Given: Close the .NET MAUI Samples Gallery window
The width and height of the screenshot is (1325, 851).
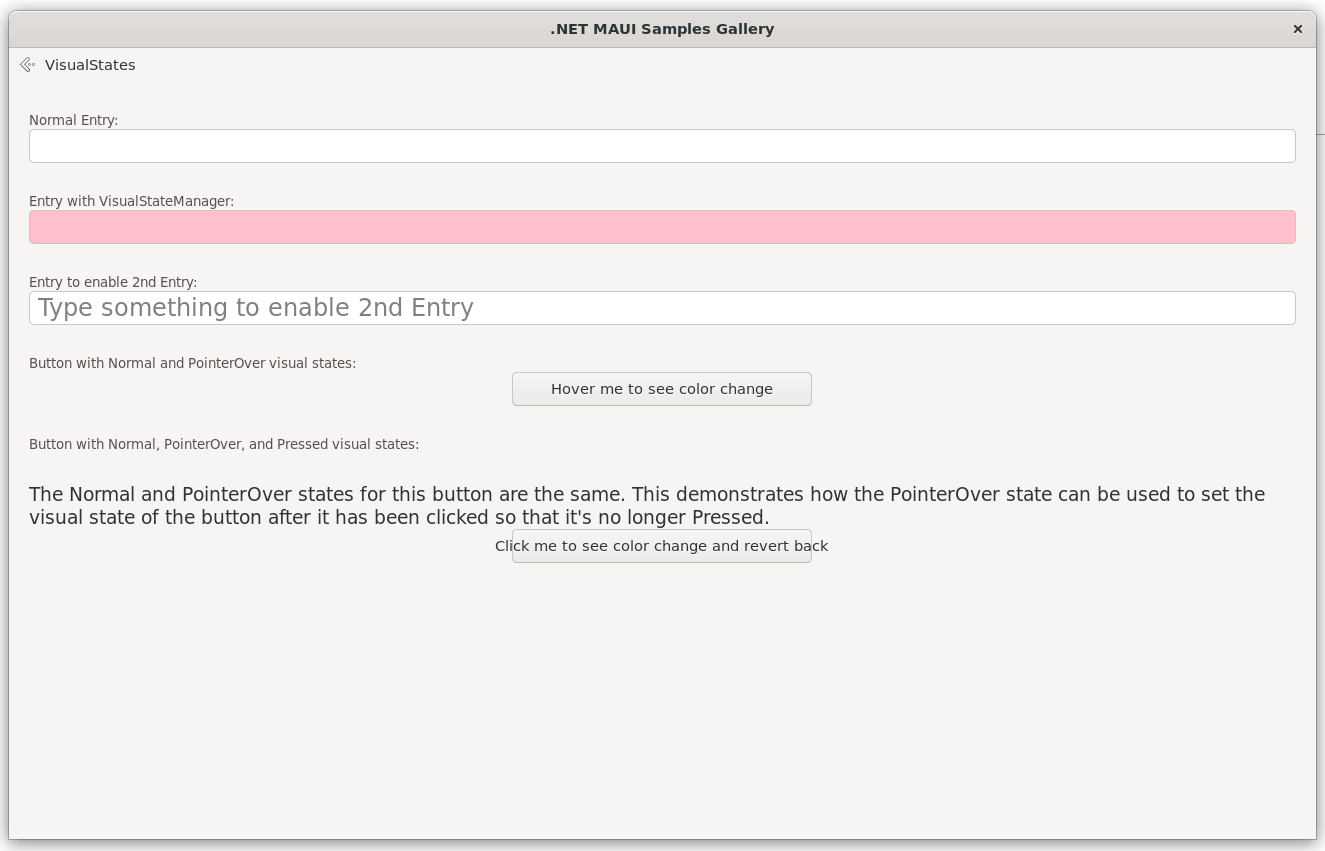Looking at the screenshot, I should click(1297, 29).
